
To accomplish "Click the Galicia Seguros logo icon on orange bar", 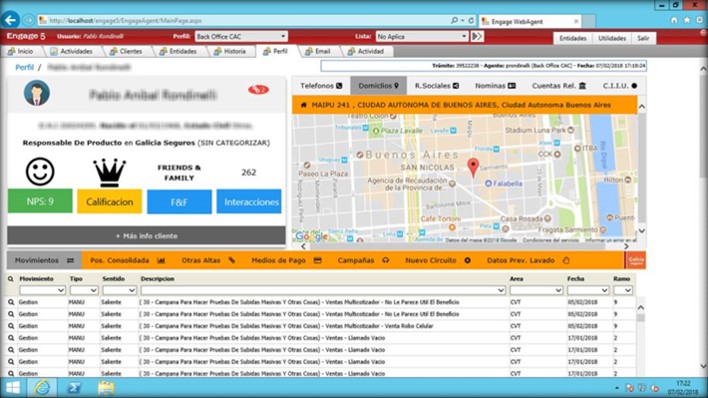I will click(636, 260).
